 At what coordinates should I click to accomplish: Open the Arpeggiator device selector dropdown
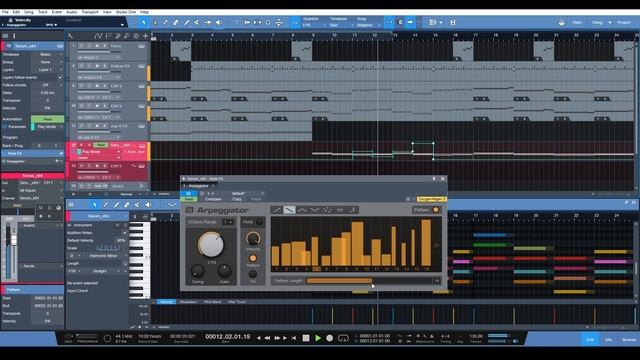click(199, 186)
